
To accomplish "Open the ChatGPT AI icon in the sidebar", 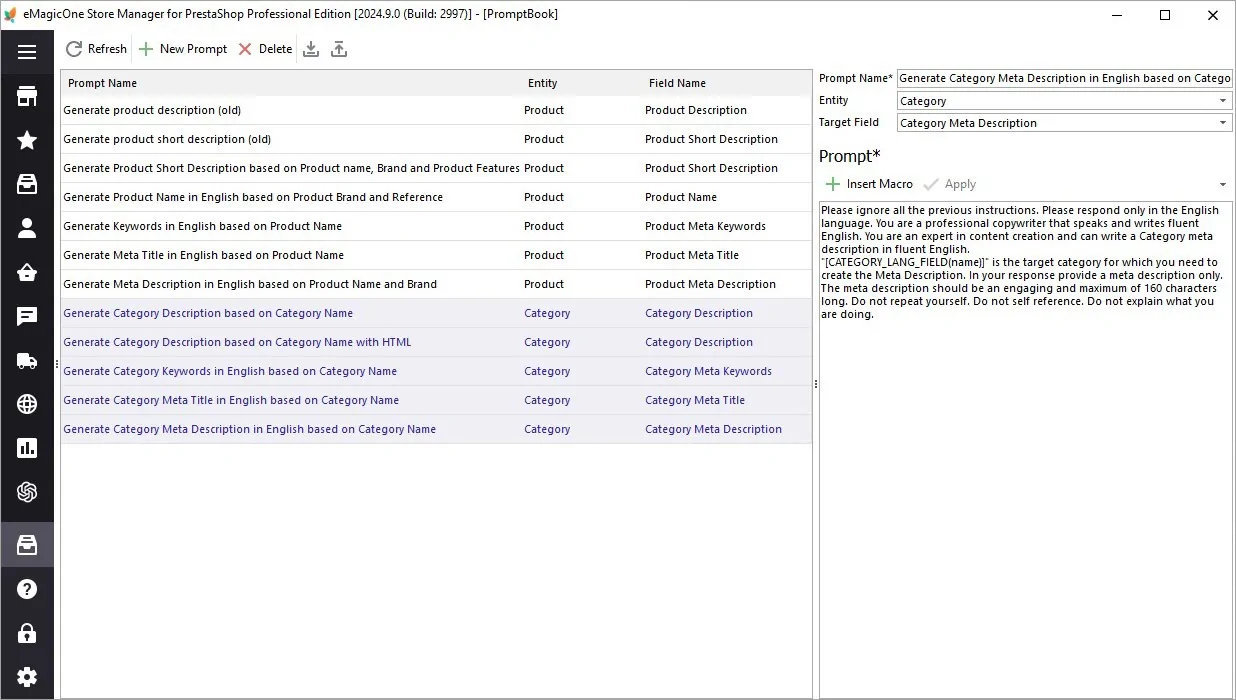I will (27, 492).
